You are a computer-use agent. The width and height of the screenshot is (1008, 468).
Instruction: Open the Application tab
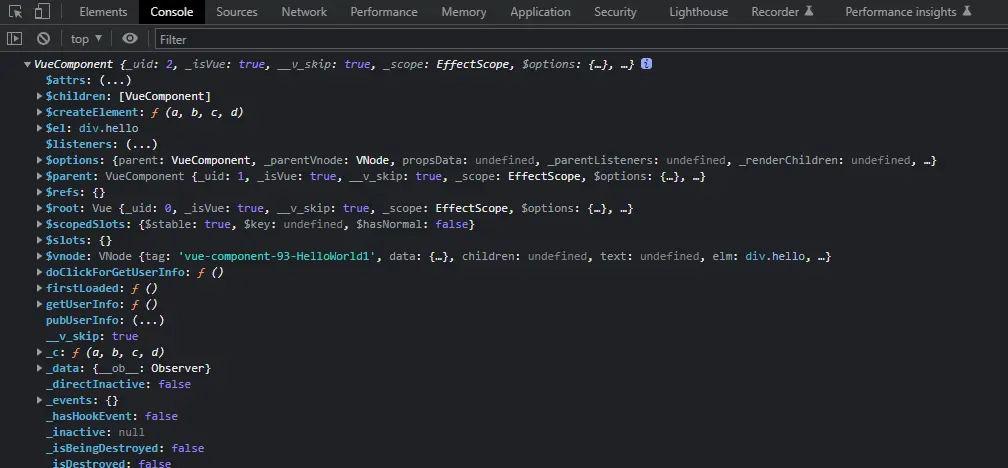[540, 12]
